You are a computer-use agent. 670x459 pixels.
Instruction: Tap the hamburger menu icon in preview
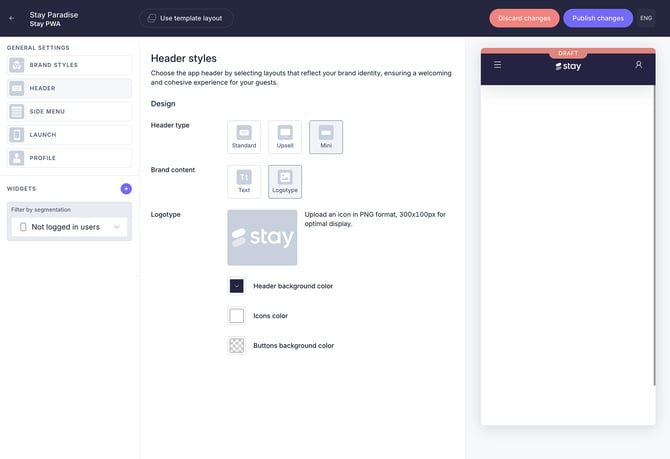click(x=497, y=65)
